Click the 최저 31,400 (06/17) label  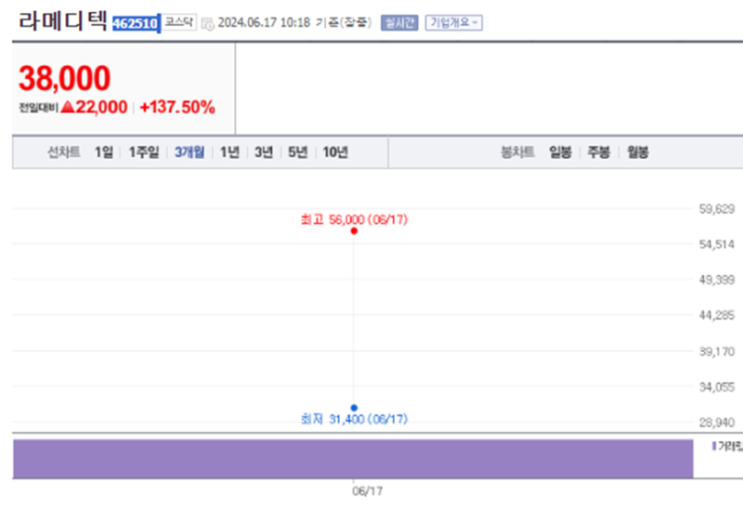[x=354, y=419]
